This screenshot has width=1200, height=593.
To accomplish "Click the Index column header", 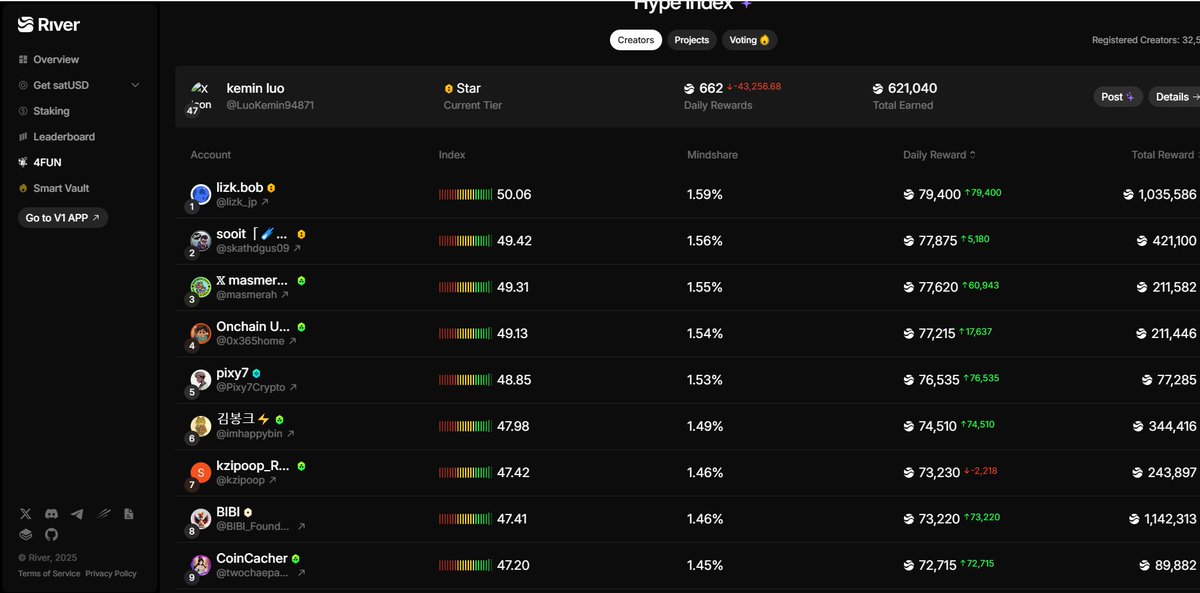I will [452, 155].
